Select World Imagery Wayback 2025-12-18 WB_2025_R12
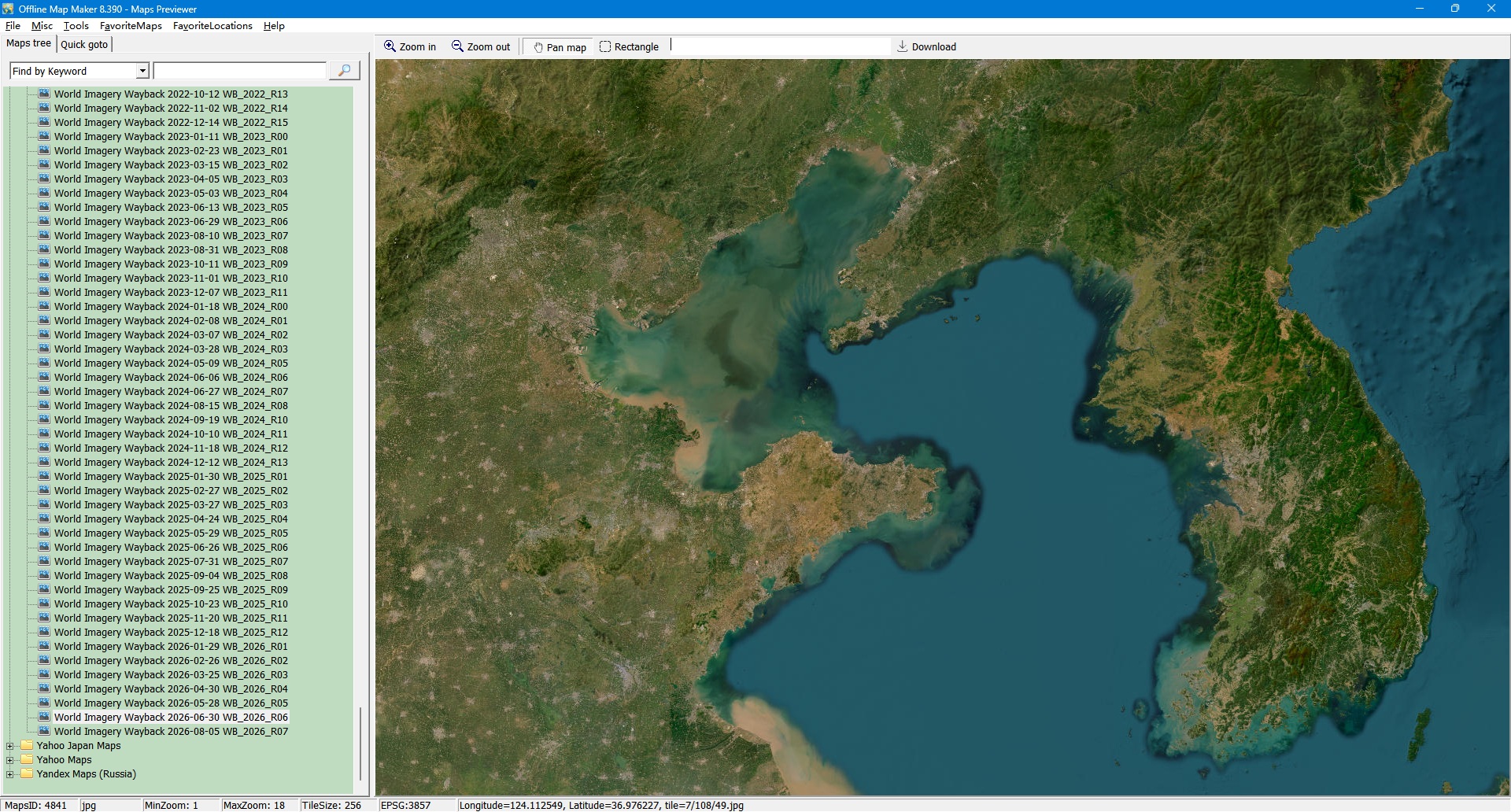The width and height of the screenshot is (1511, 812). click(x=171, y=632)
